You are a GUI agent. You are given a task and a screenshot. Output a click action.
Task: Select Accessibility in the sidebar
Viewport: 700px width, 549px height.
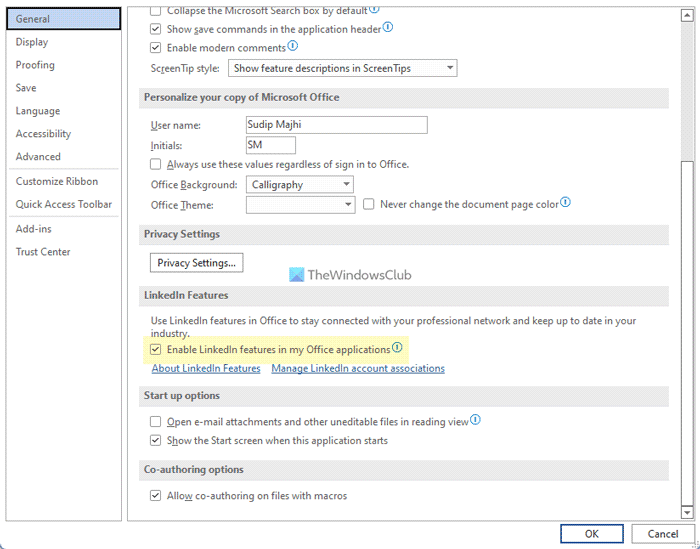[x=63, y=134]
